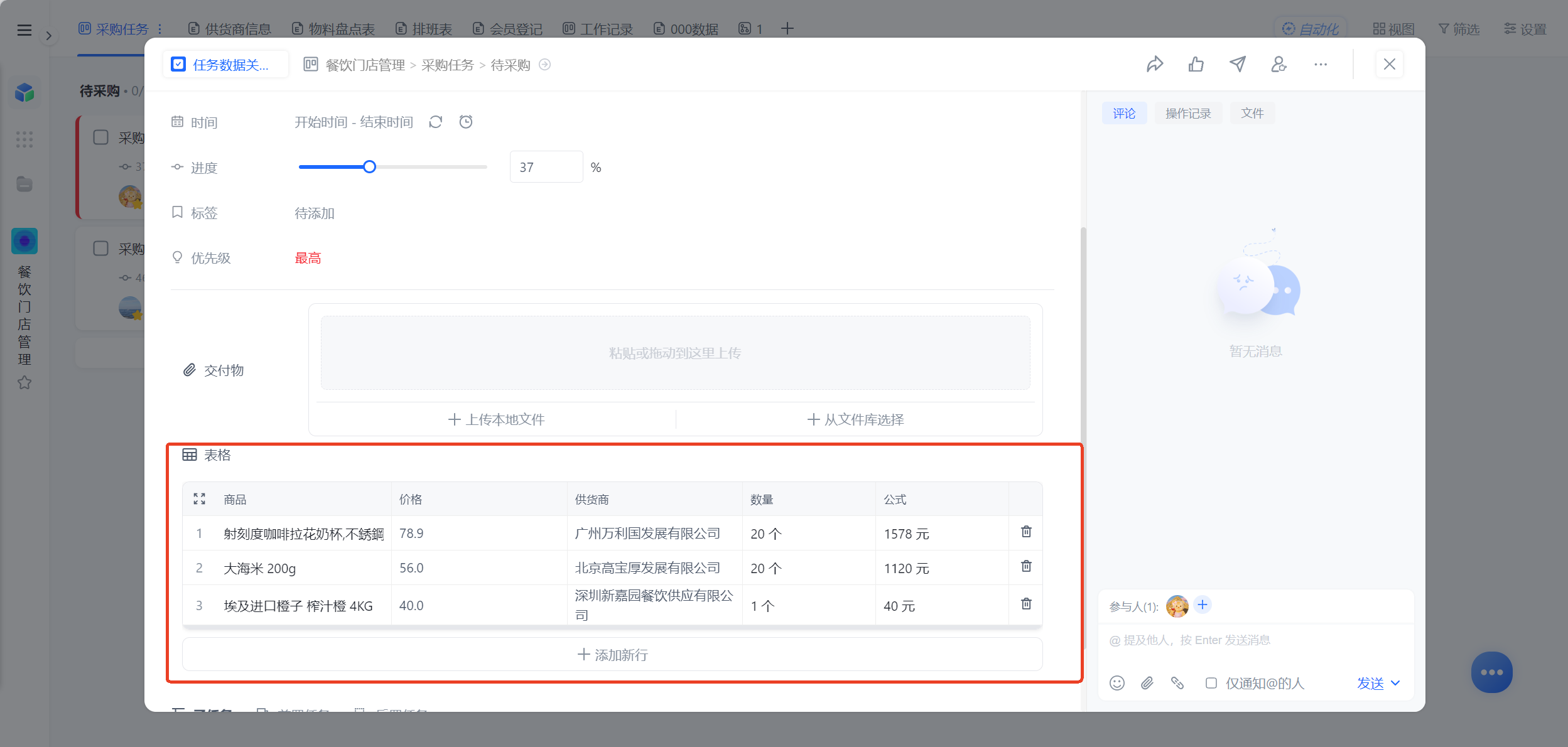Click the add member person icon
This screenshot has height=747, width=1568.
coord(1279,64)
